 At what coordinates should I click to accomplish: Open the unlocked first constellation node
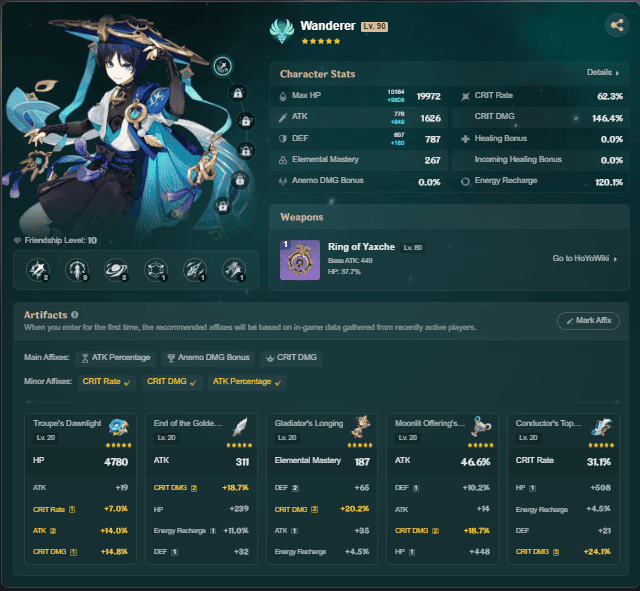(x=223, y=66)
